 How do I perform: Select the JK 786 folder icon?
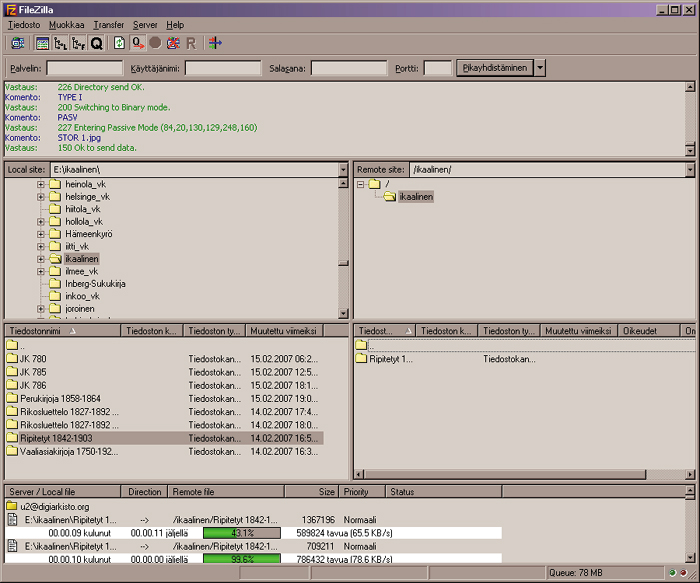12,385
